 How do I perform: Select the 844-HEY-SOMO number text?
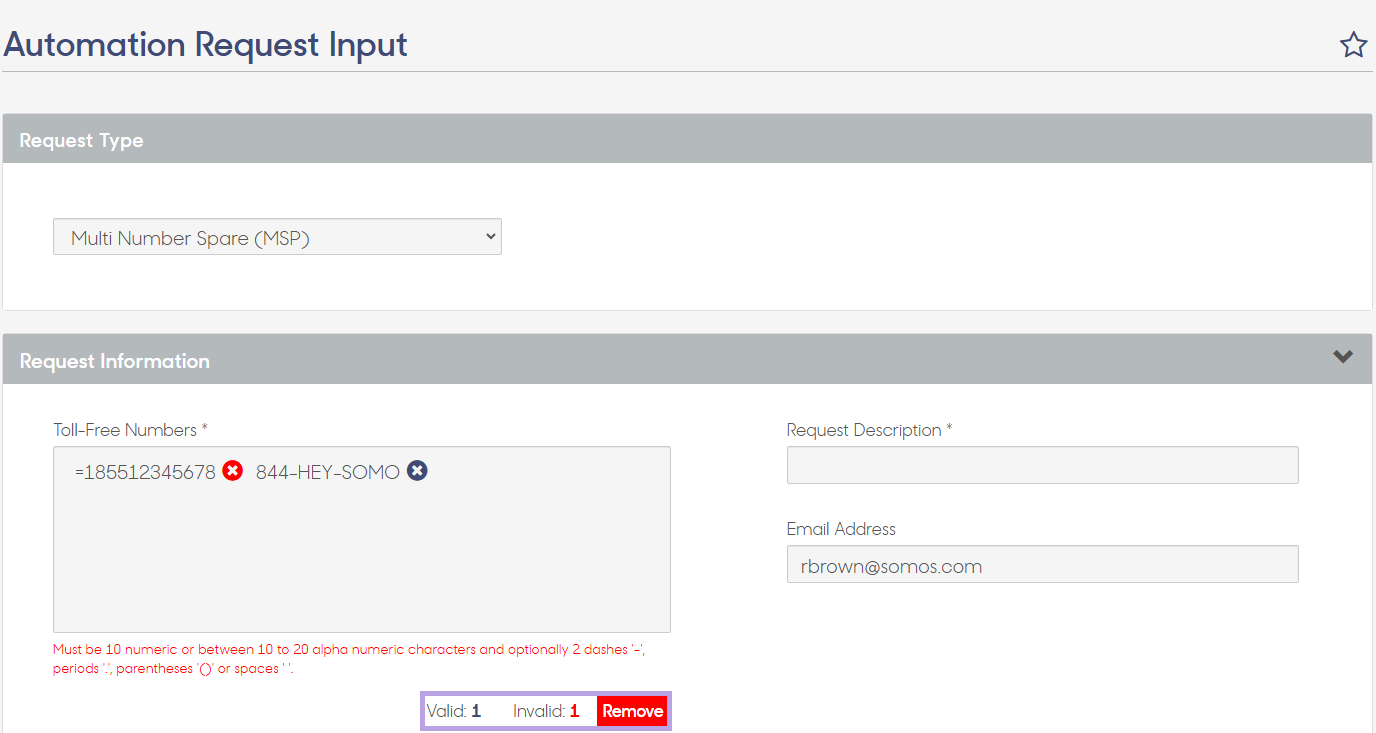(x=328, y=472)
